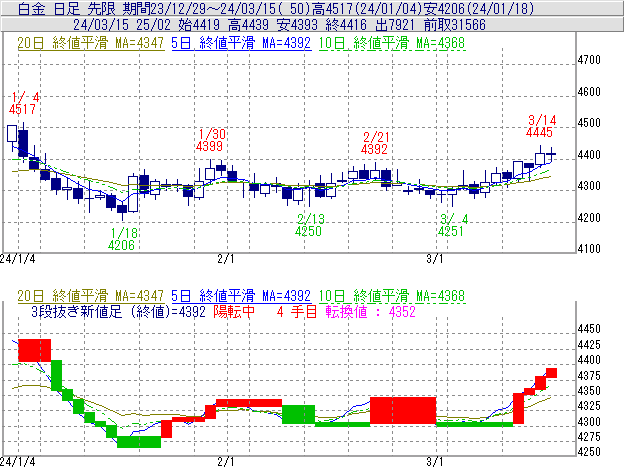The image size is (624, 475).
Task: Click the 24/1/4 date label under upper chart
Action: click(x=18, y=259)
